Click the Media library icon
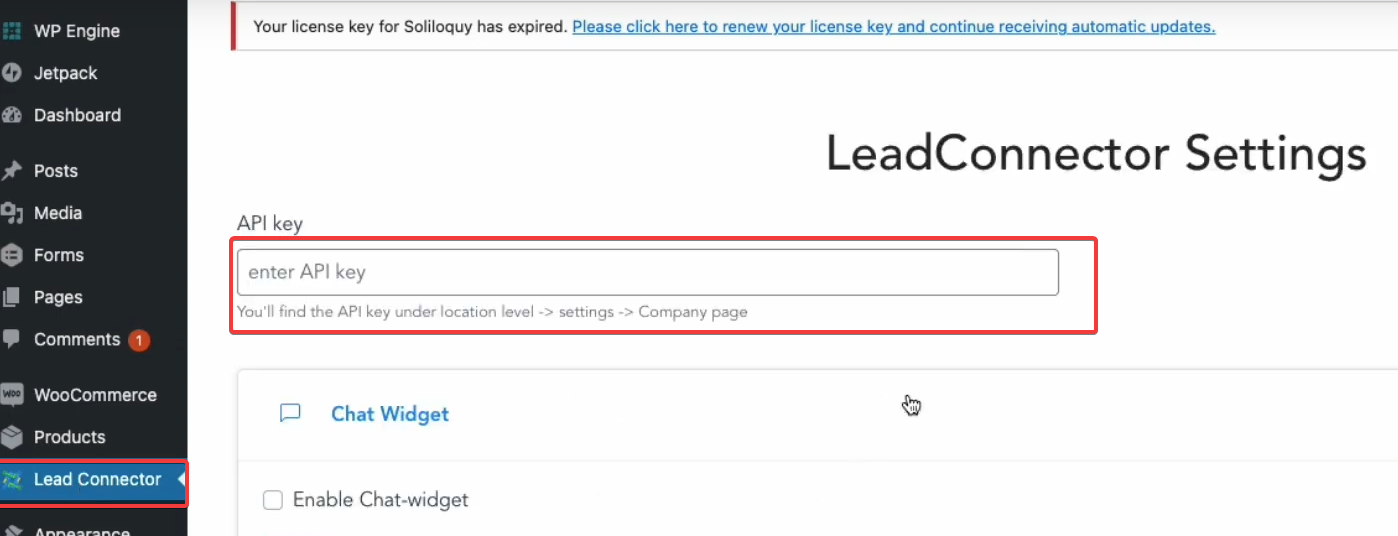 pos(12,213)
